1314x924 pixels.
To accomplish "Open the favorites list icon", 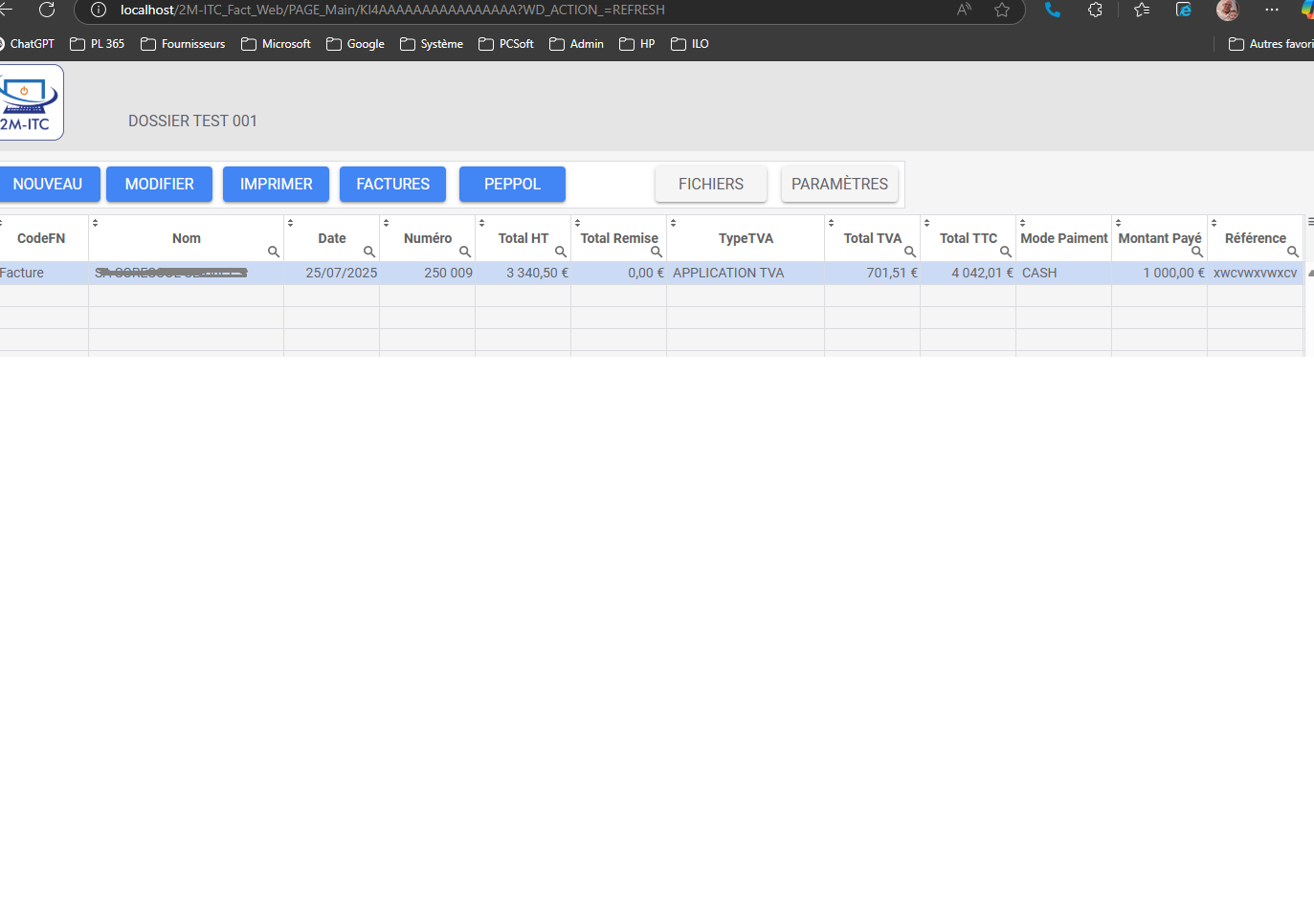I will coord(1142,10).
